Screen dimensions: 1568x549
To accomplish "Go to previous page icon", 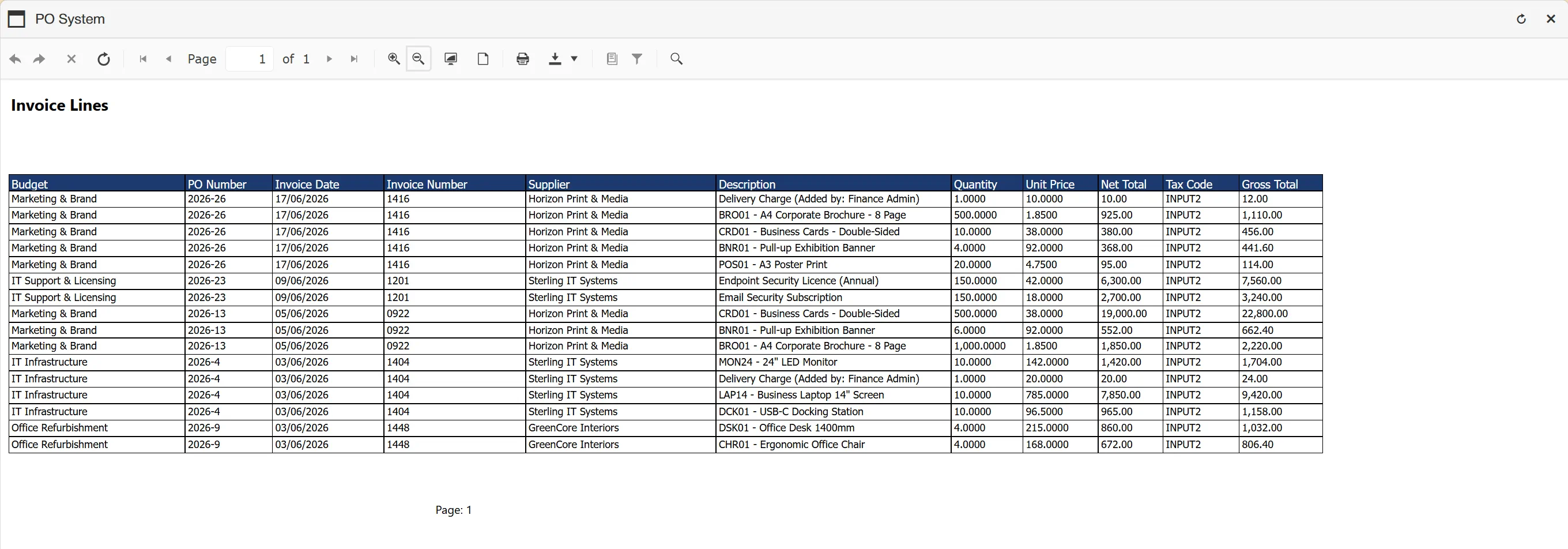I will [168, 59].
